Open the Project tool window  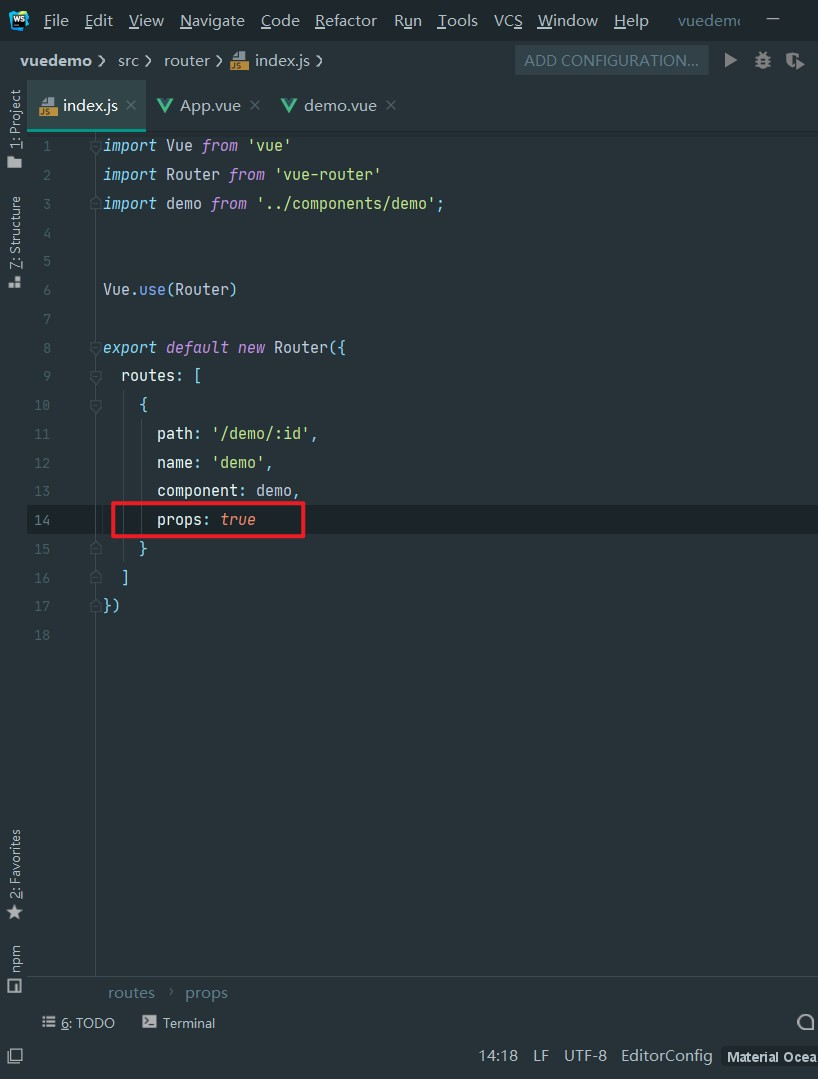click(x=14, y=129)
